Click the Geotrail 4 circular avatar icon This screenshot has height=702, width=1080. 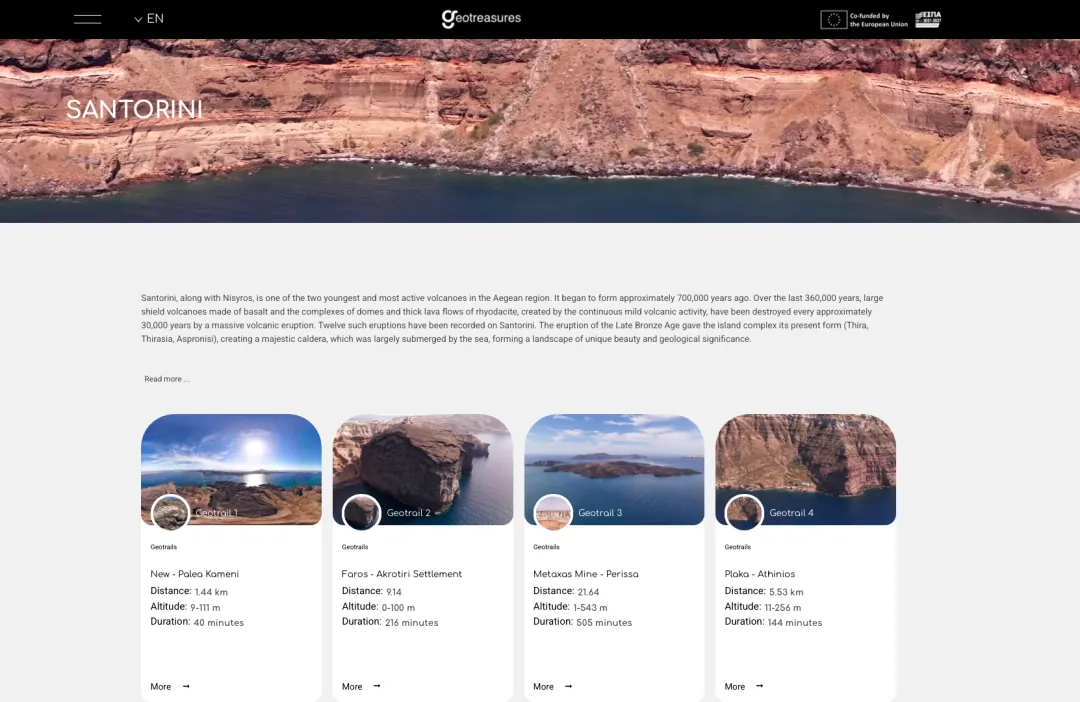pos(744,513)
